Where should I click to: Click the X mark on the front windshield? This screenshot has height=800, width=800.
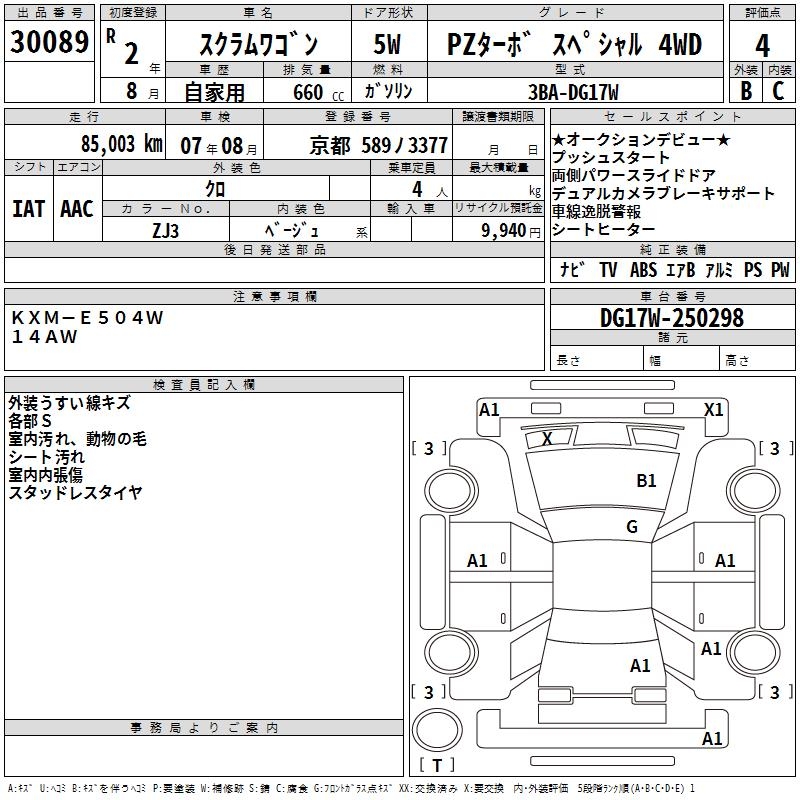pos(547,438)
